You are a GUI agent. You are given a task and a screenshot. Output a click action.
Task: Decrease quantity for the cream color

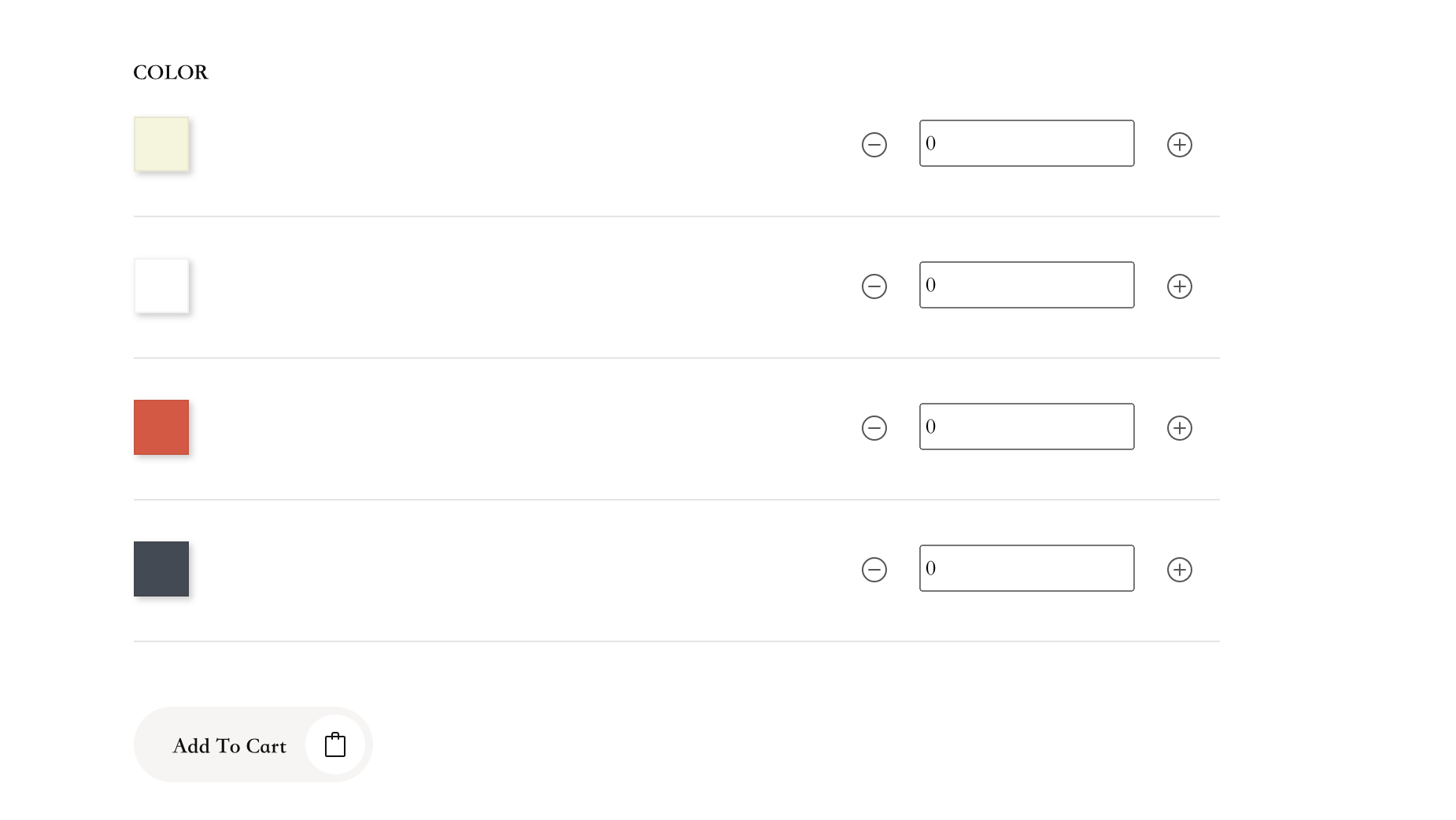click(874, 145)
